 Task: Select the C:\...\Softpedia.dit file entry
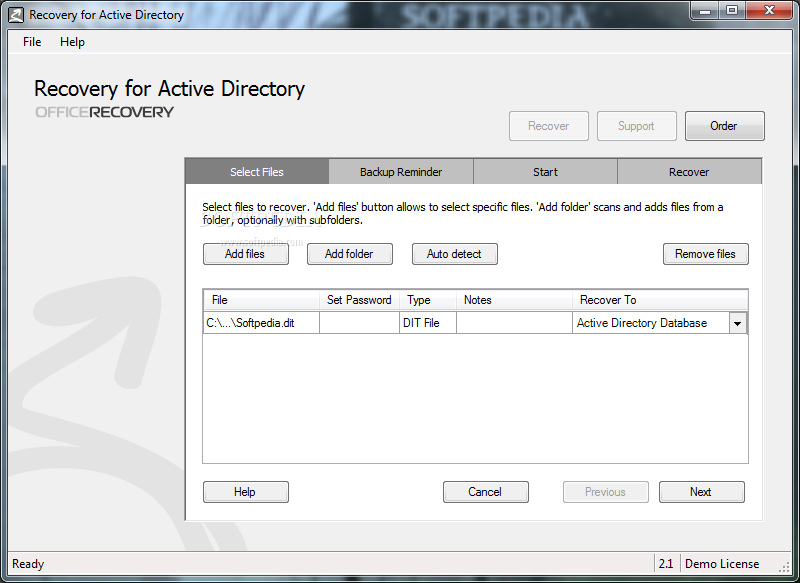[x=262, y=323]
